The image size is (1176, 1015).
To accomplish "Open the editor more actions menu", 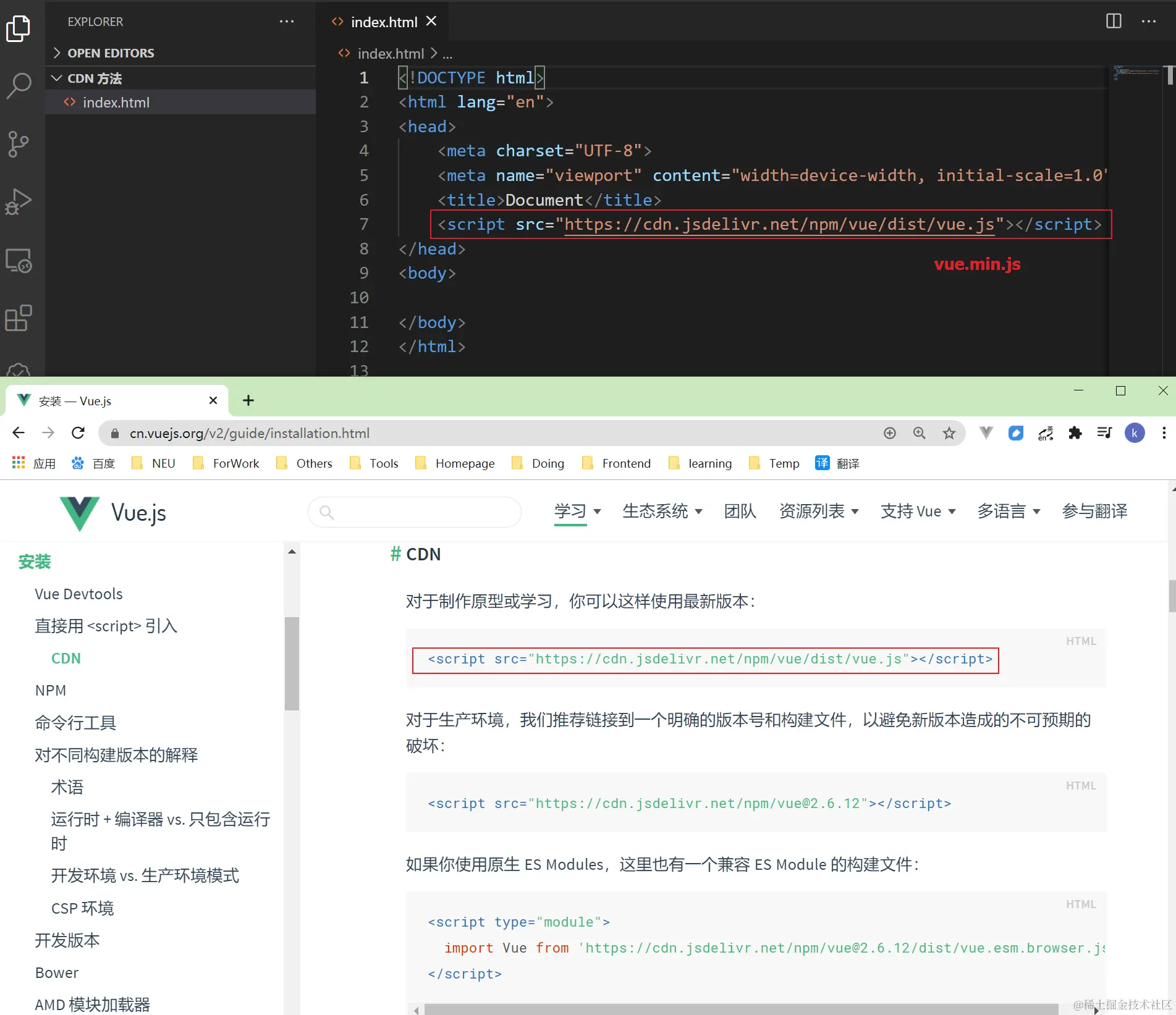I will pyautogui.click(x=1149, y=21).
